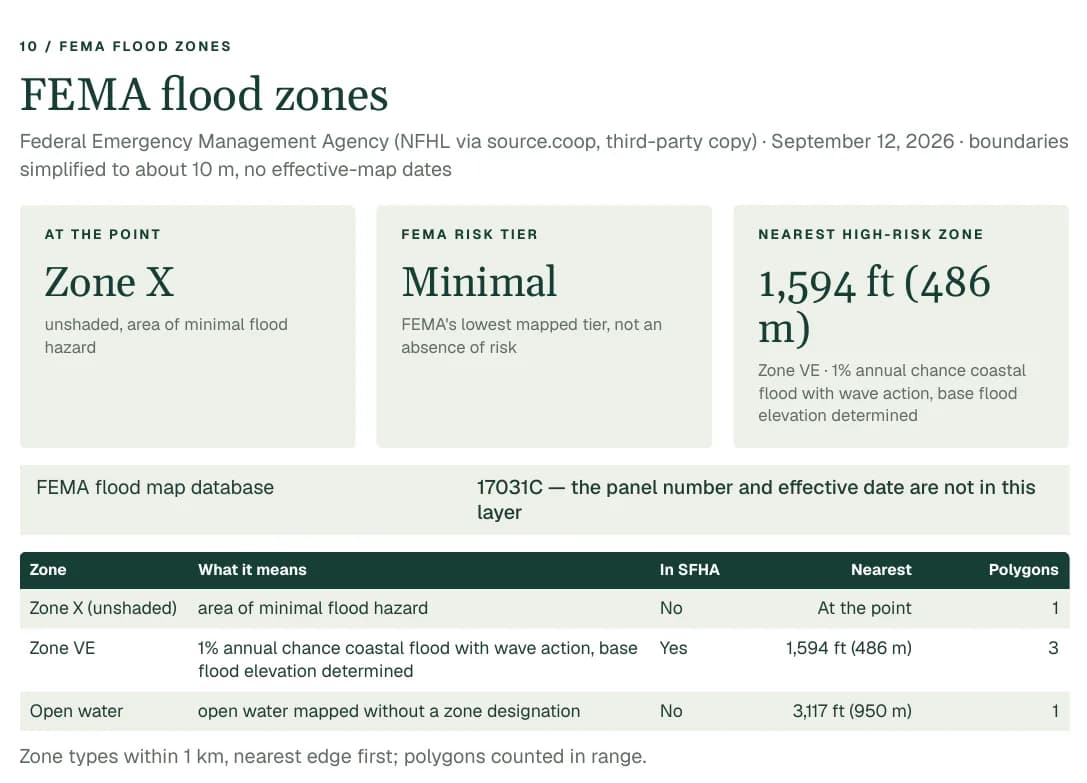
Task: Click "FEMA's lowest mapped tier" caption
Action: point(532,336)
